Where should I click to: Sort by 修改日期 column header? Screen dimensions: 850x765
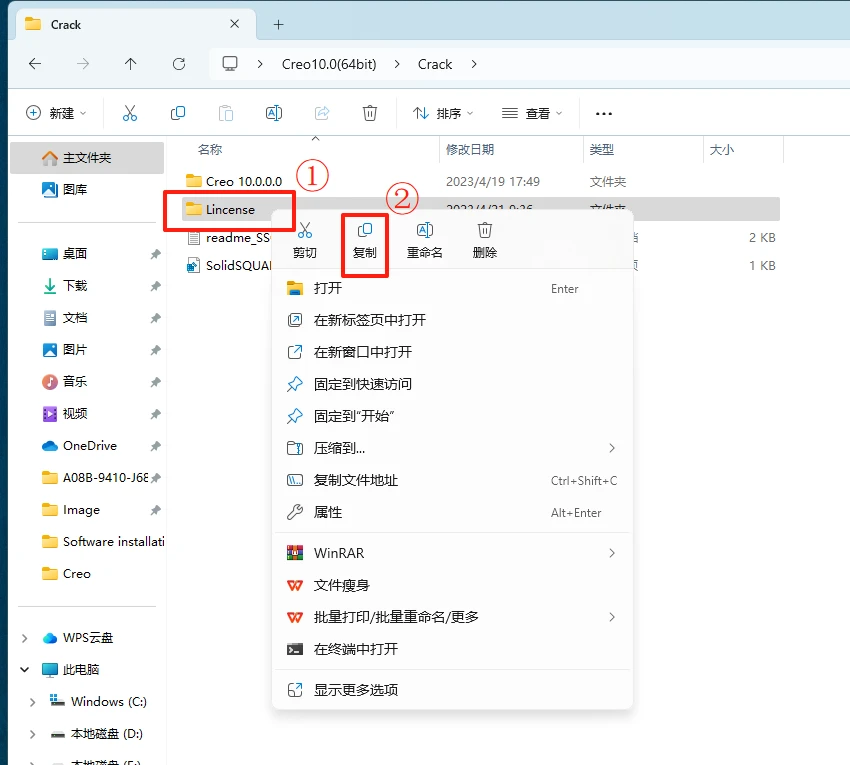470,150
